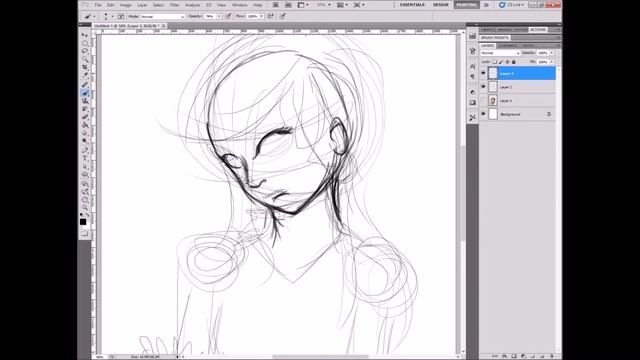Open layer Fill arrow in Layers panel
Viewport: 640px width, 360px height.
click(552, 62)
